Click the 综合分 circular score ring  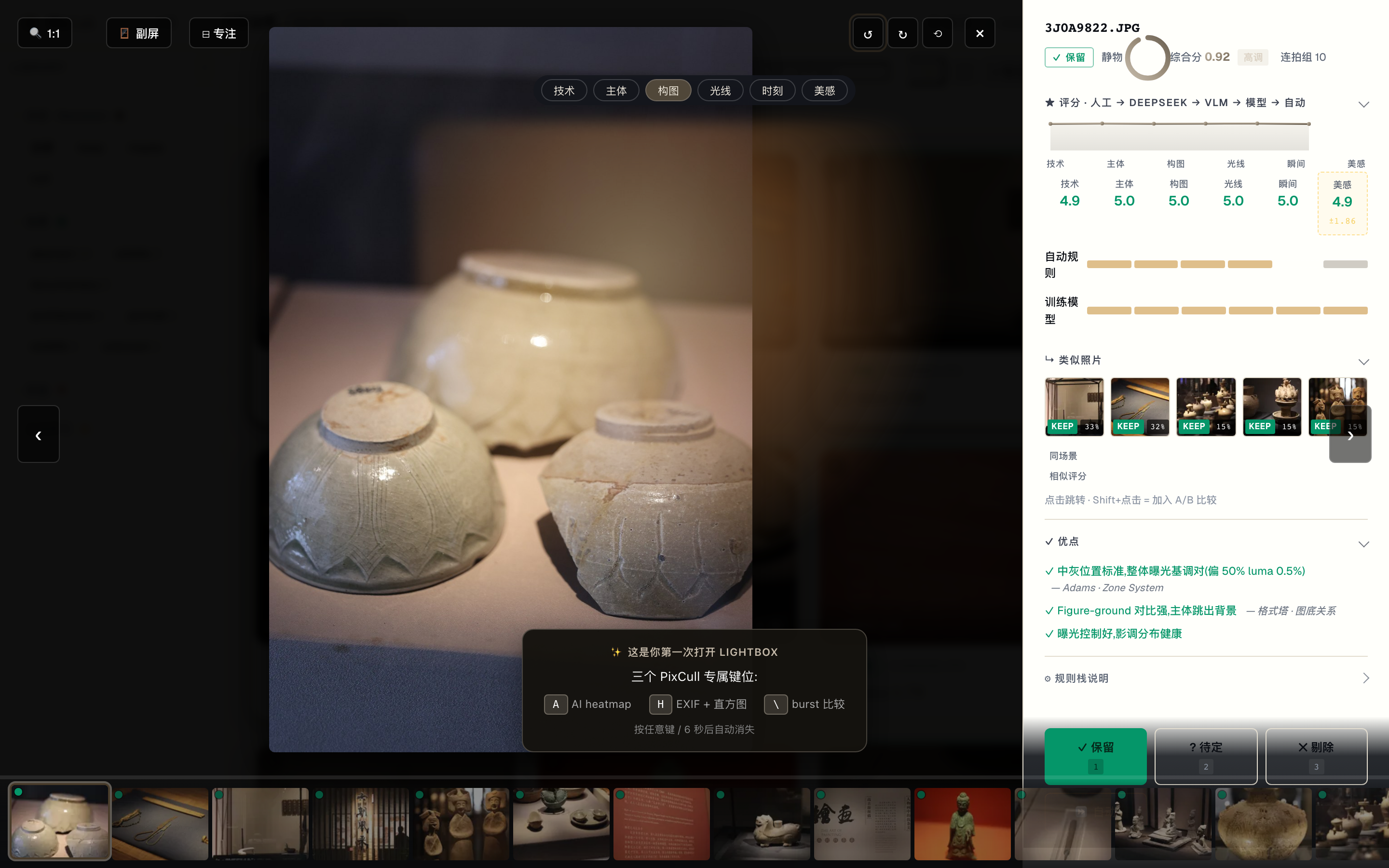click(x=1147, y=57)
